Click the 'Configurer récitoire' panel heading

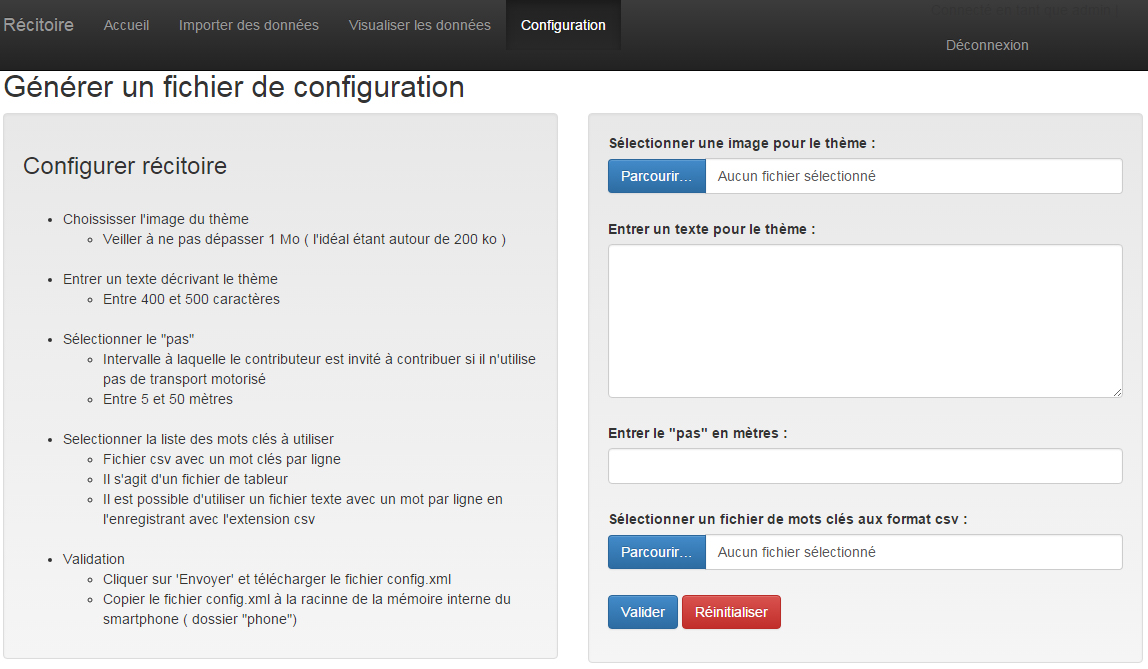125,166
